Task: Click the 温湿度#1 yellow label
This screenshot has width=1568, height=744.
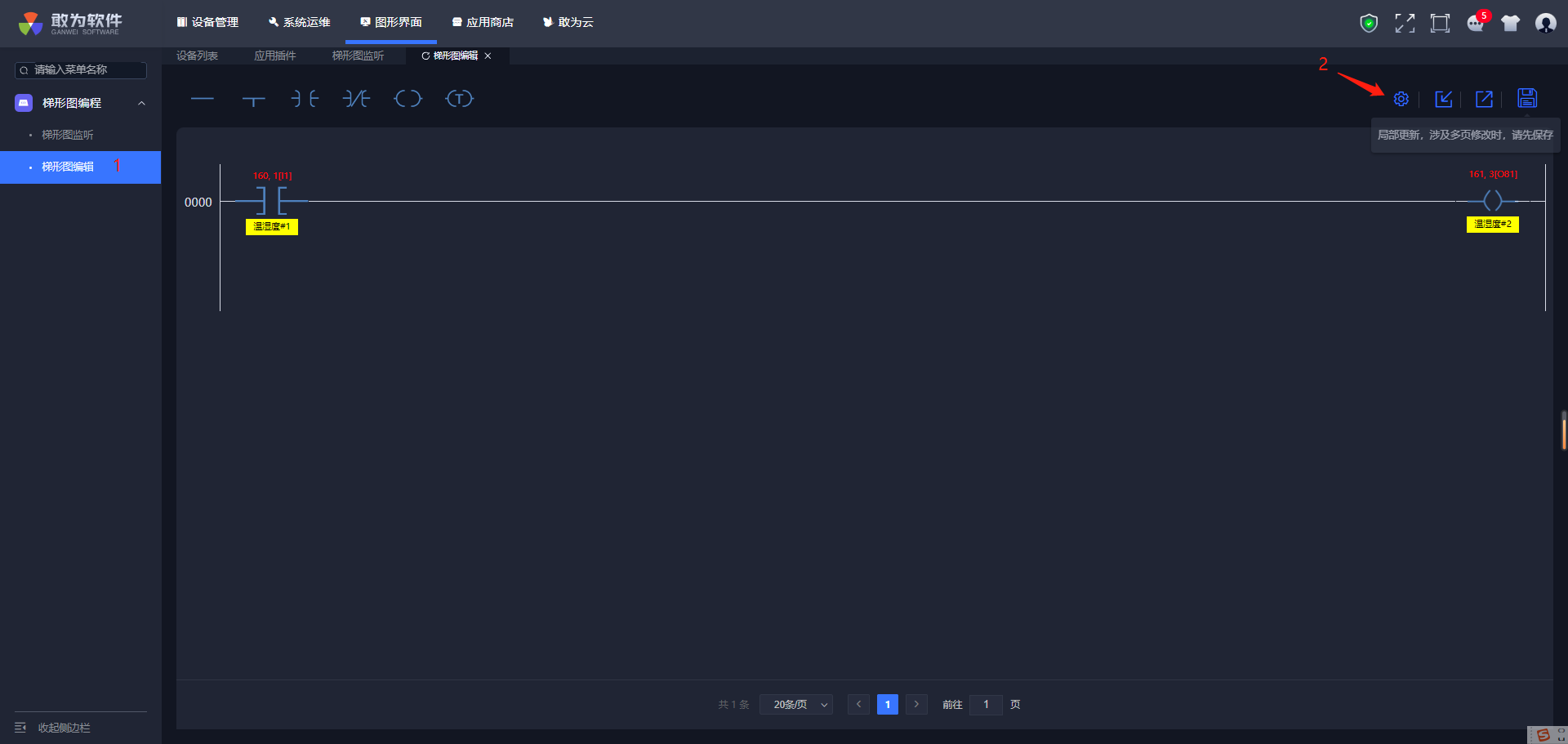Action: (272, 226)
